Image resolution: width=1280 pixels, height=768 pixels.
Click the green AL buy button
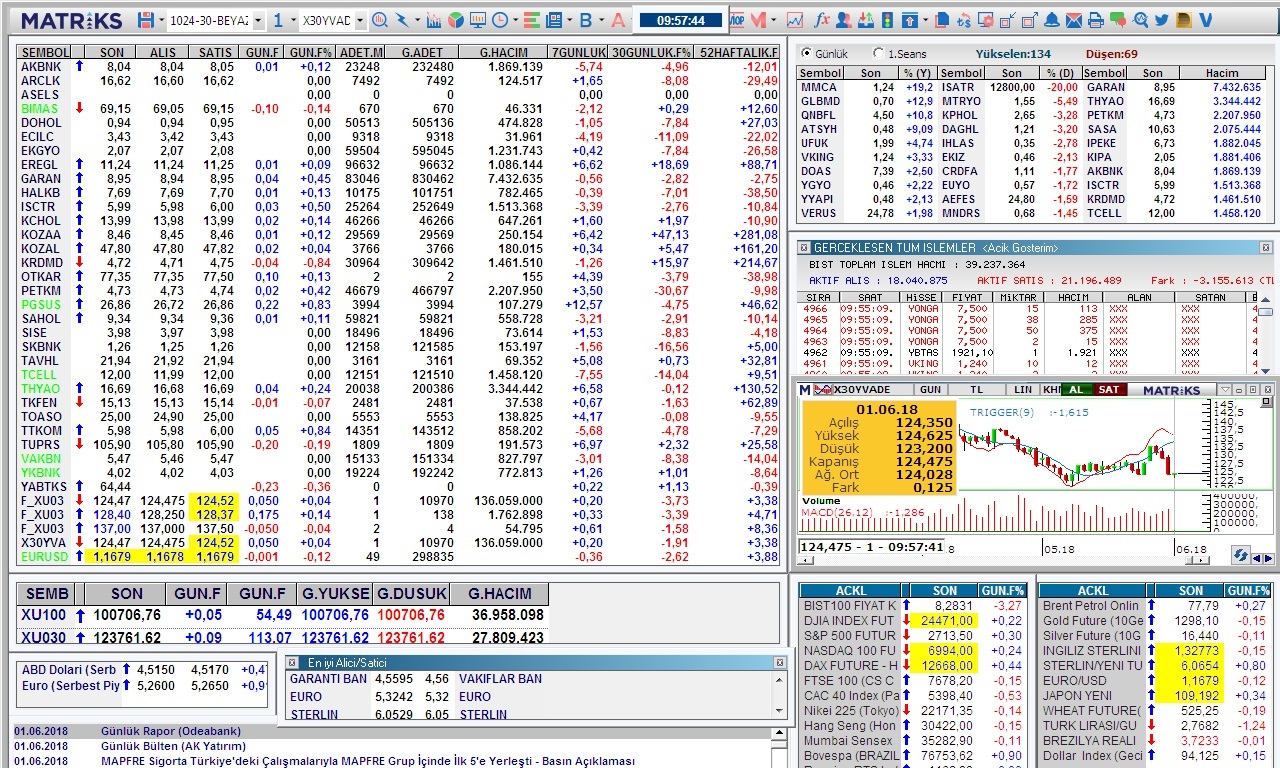pyautogui.click(x=1076, y=389)
